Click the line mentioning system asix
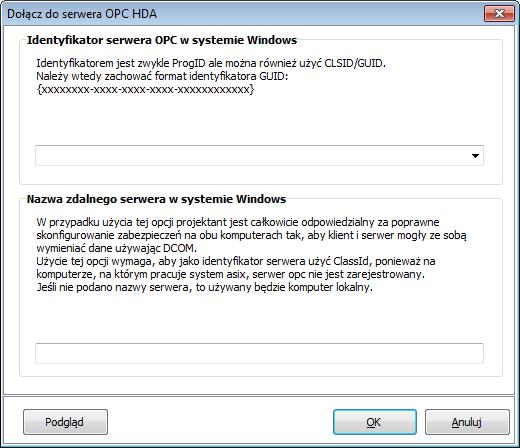The image size is (520, 448). (x=231, y=274)
